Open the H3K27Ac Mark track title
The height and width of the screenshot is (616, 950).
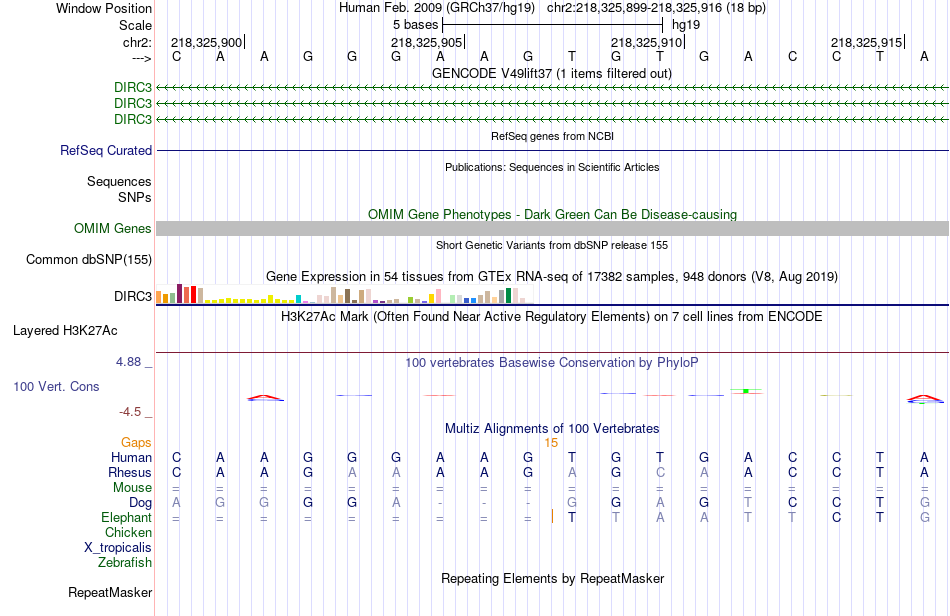point(552,316)
